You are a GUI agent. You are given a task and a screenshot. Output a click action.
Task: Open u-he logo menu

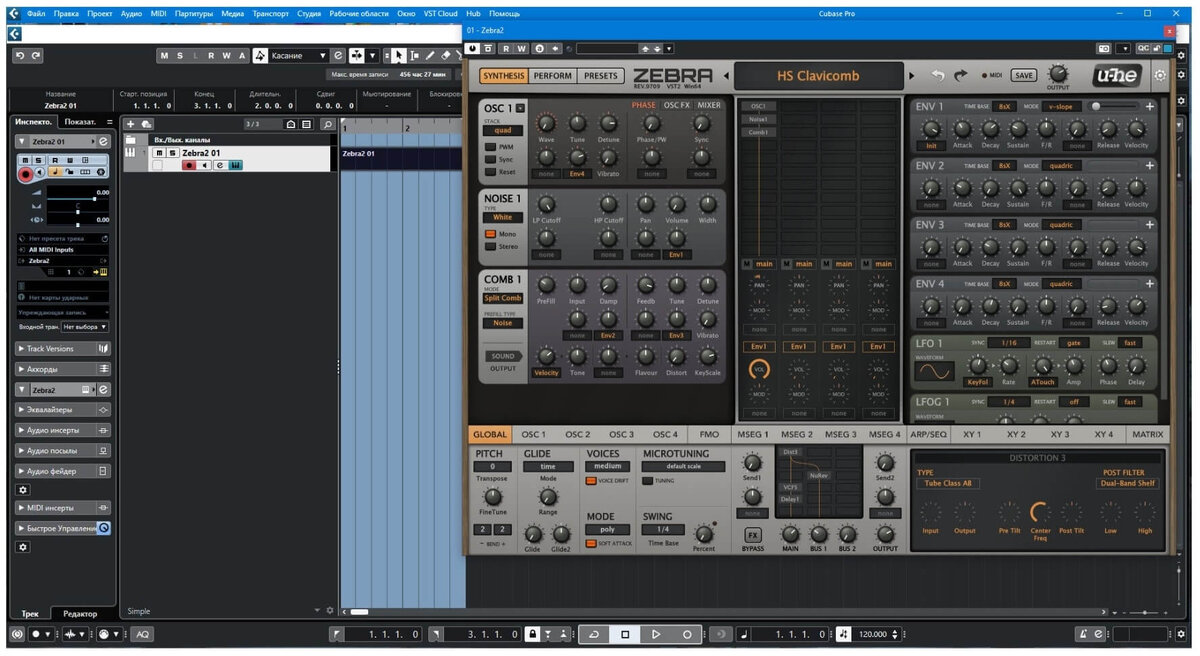click(1119, 75)
